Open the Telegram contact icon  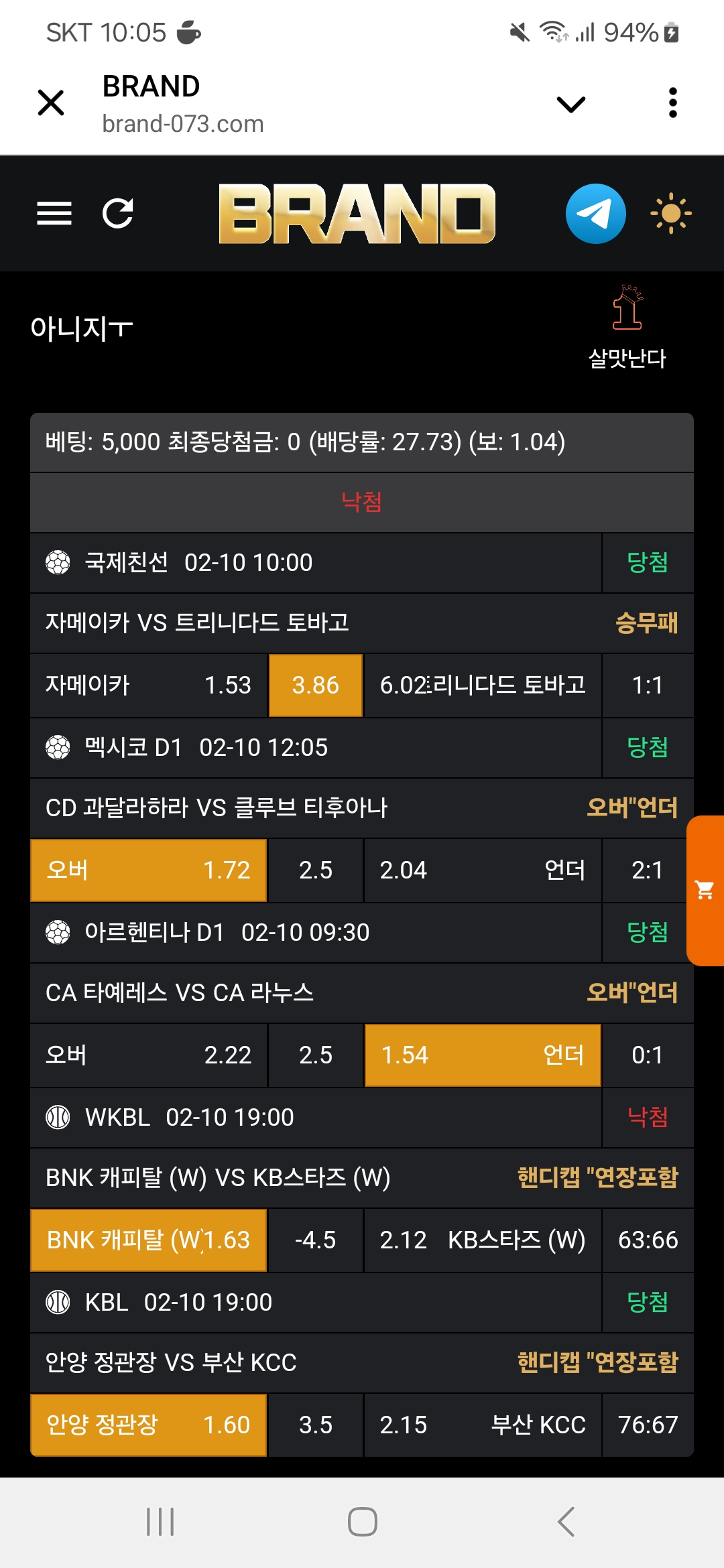tap(595, 214)
